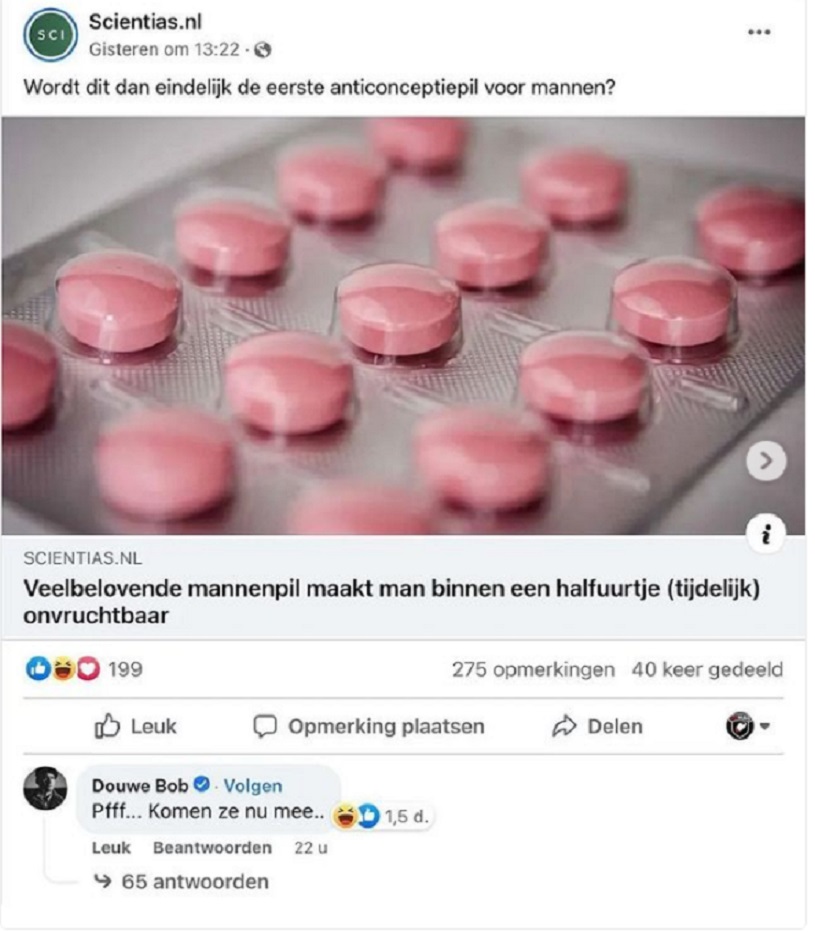Open the three-dot post options menu
815x932 pixels.
pos(758,32)
